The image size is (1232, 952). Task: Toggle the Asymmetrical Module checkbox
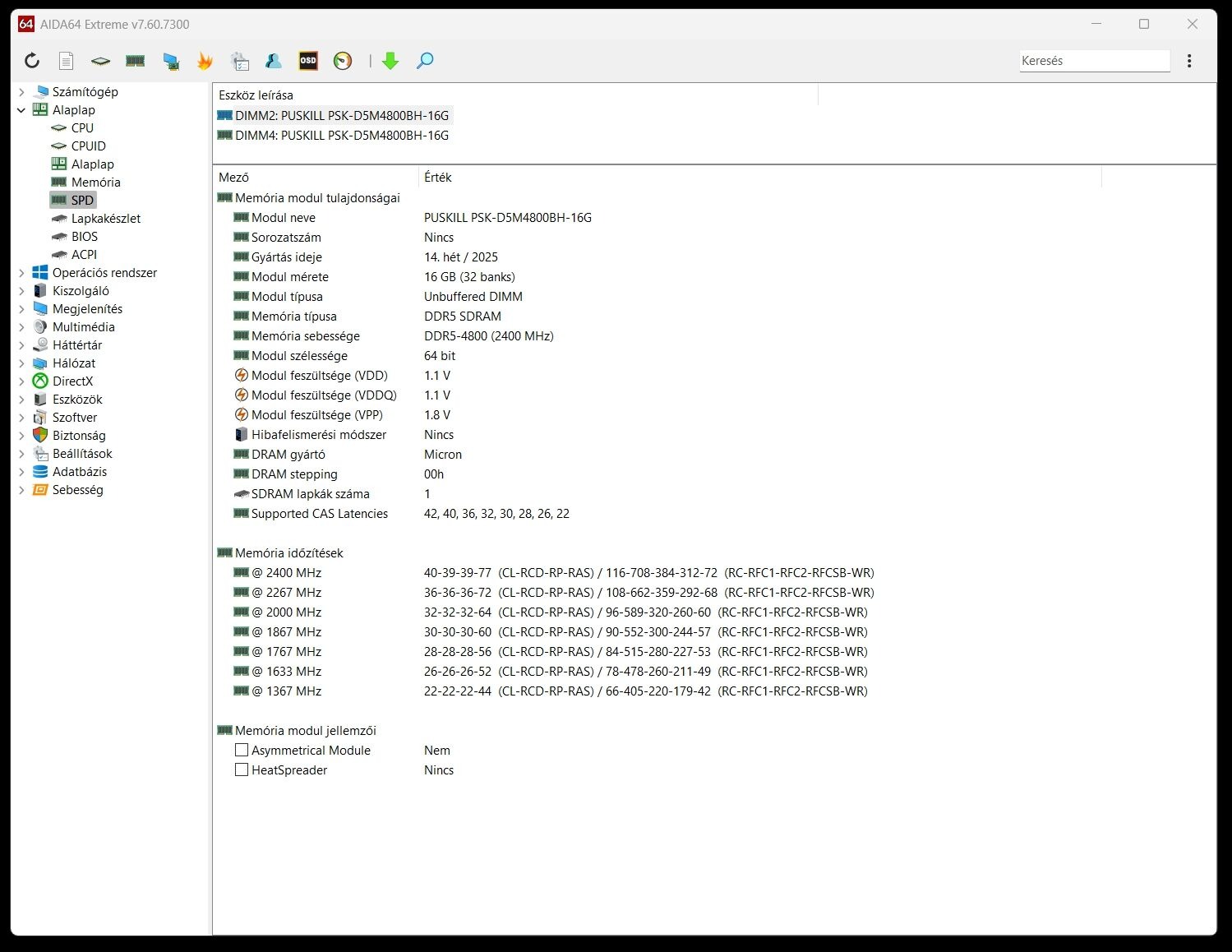click(x=242, y=751)
